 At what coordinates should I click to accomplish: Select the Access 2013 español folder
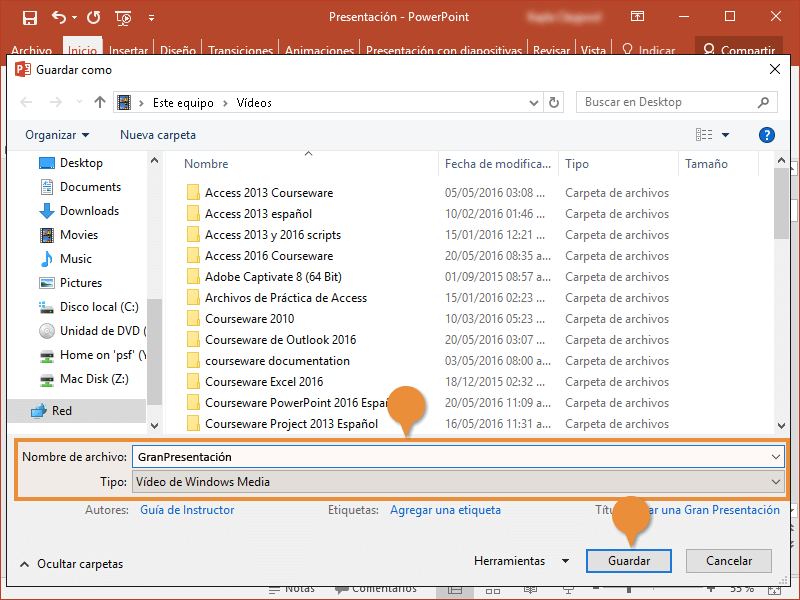tap(258, 214)
